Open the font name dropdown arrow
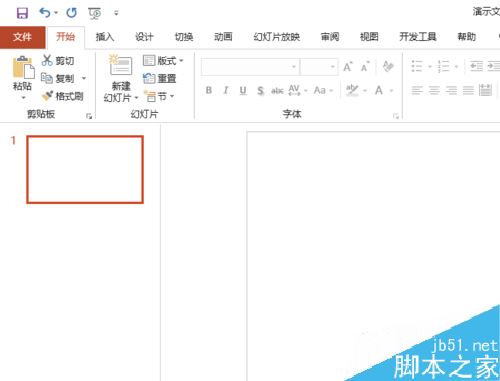 pyautogui.click(x=294, y=67)
